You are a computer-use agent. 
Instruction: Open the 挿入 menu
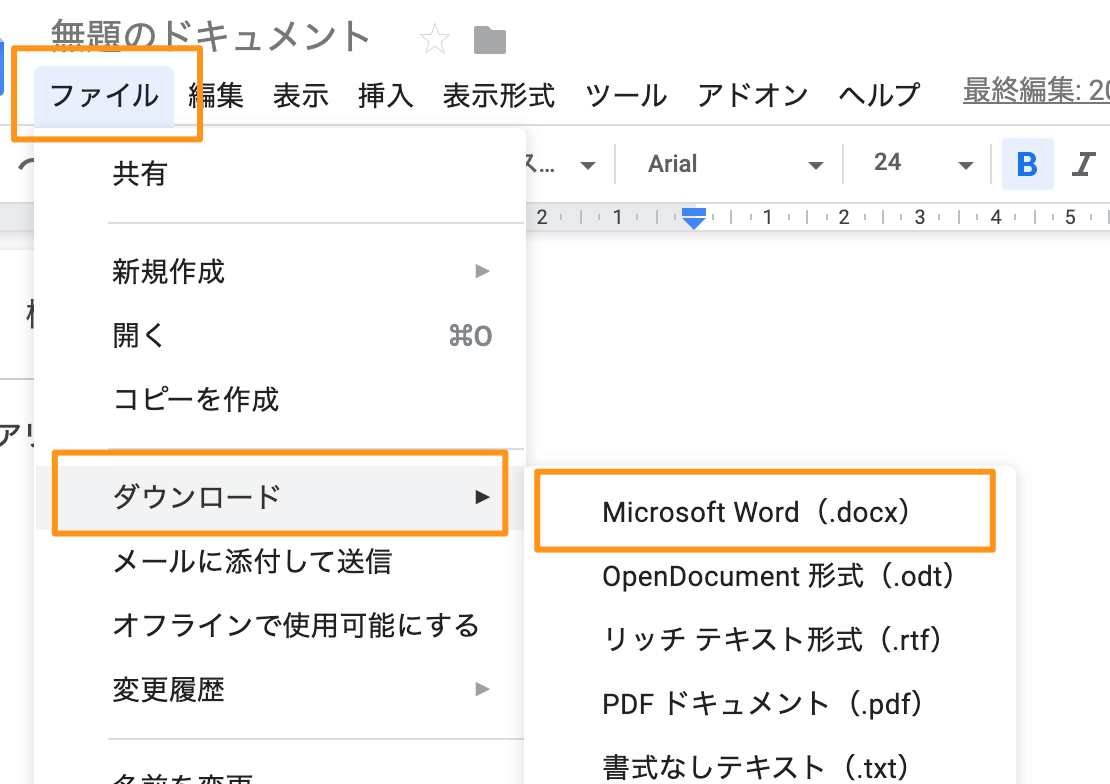(386, 96)
